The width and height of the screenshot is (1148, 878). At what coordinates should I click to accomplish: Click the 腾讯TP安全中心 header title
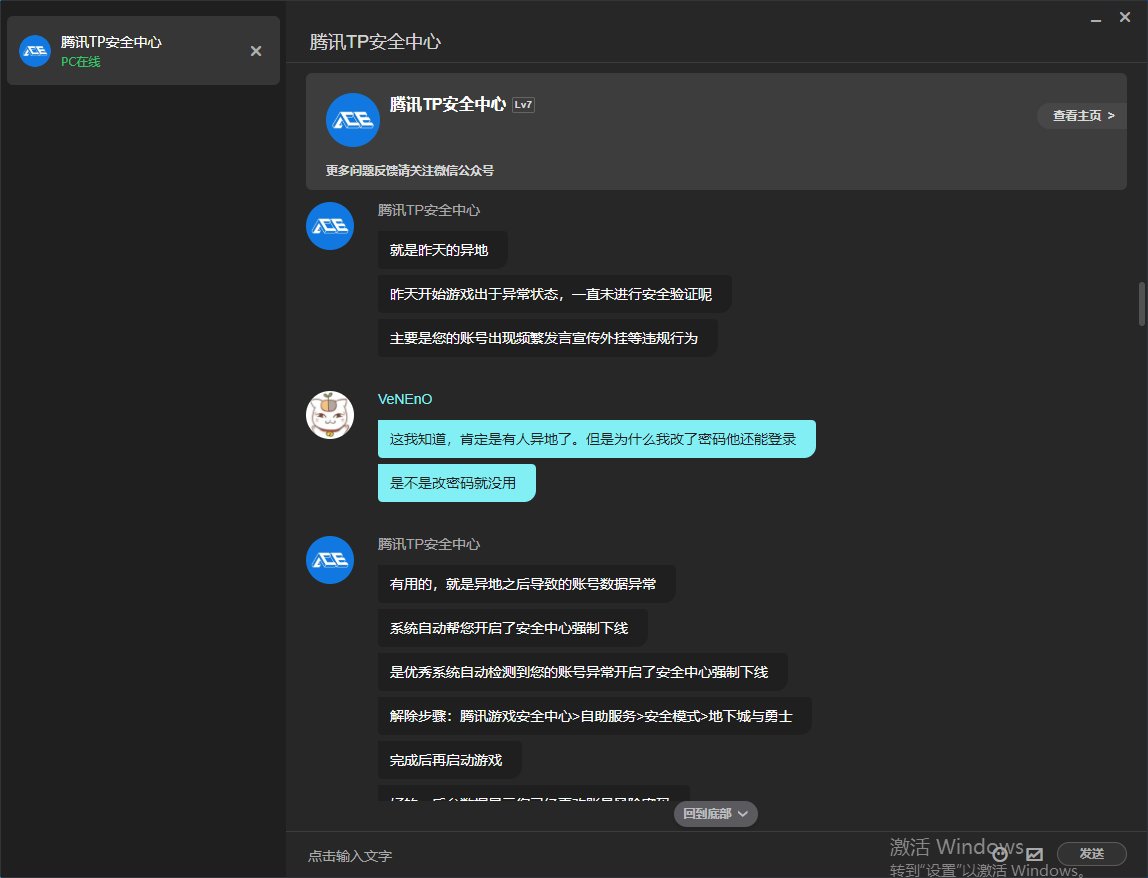coord(375,42)
